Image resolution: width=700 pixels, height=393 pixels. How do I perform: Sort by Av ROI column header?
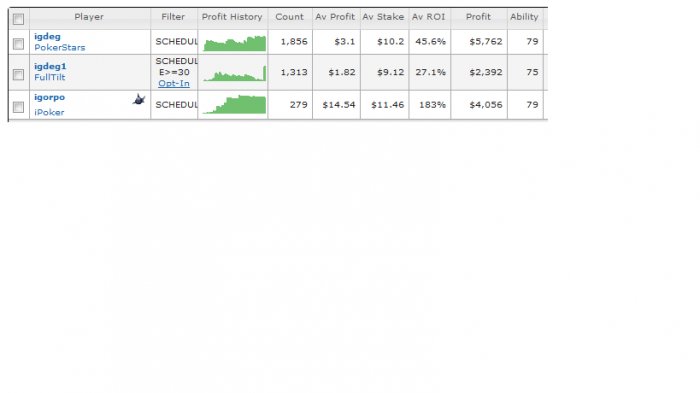429,17
